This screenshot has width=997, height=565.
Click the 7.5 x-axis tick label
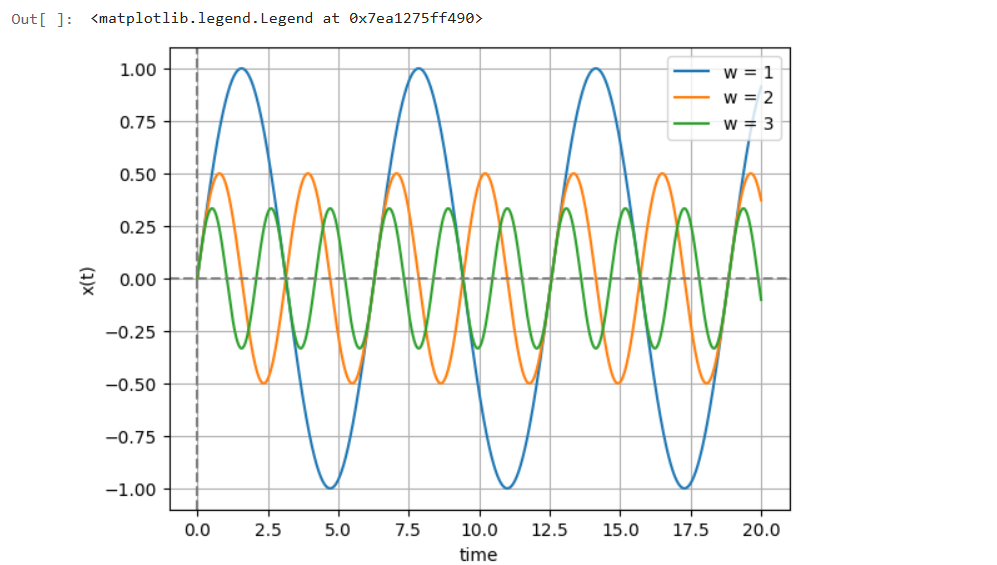point(408,530)
